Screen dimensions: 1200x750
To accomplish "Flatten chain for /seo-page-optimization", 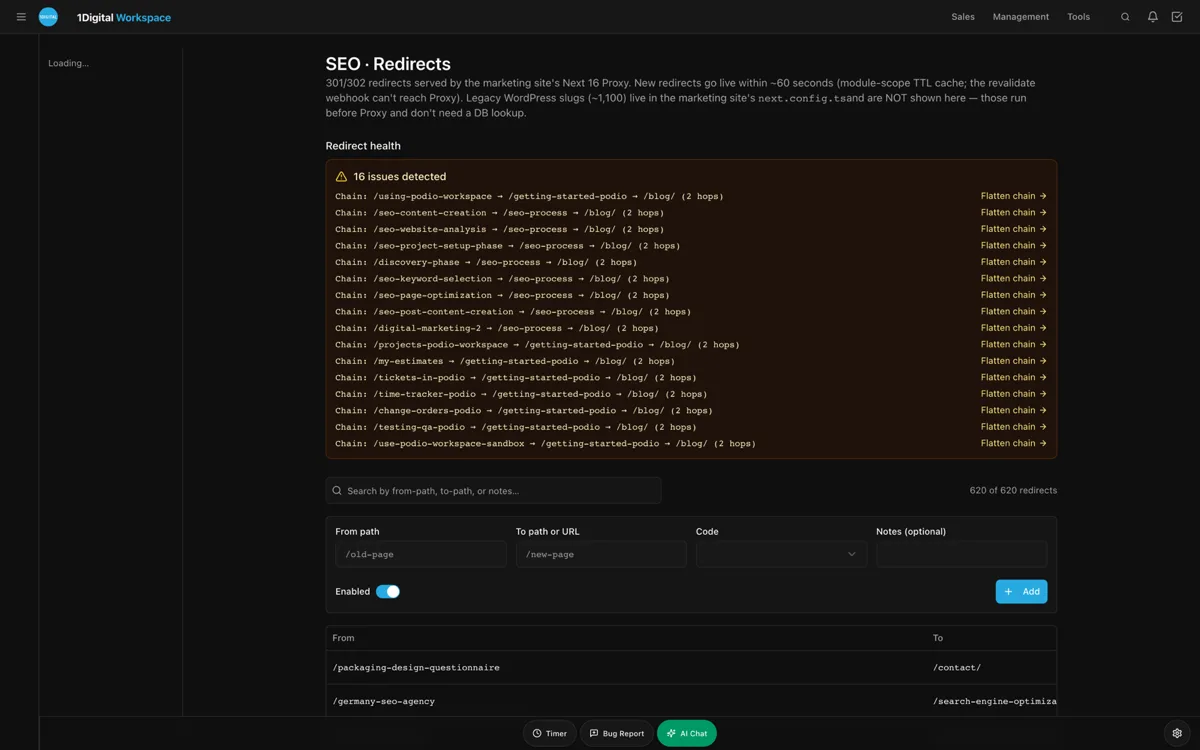I will pos(1013,295).
